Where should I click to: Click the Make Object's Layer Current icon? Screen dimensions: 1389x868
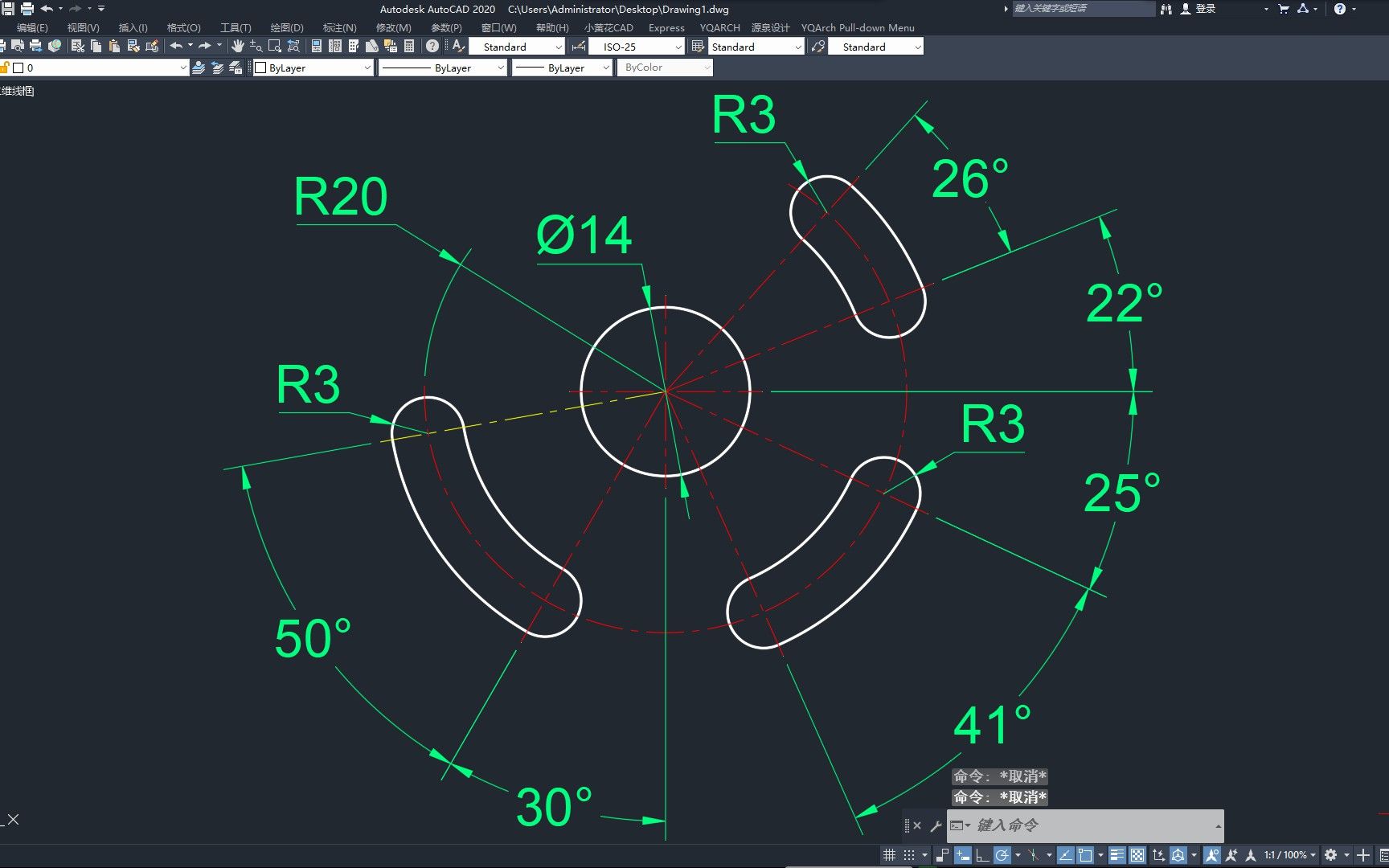click(199, 68)
